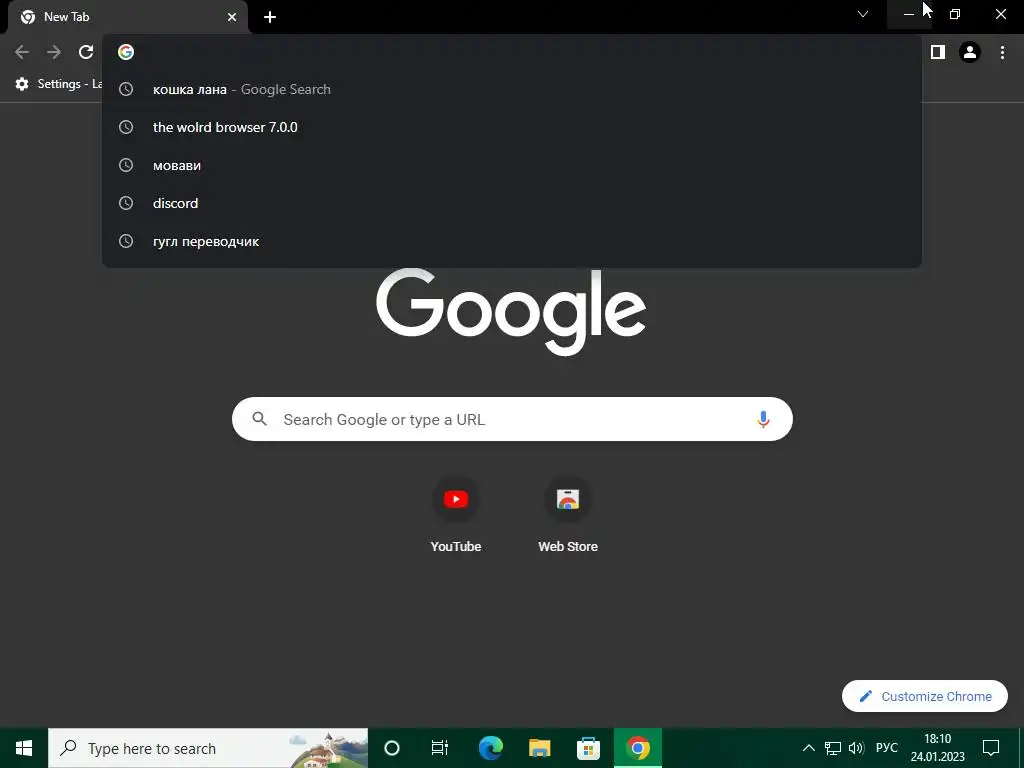Open File Explorer from taskbar
The height and width of the screenshot is (768, 1024).
[539, 748]
